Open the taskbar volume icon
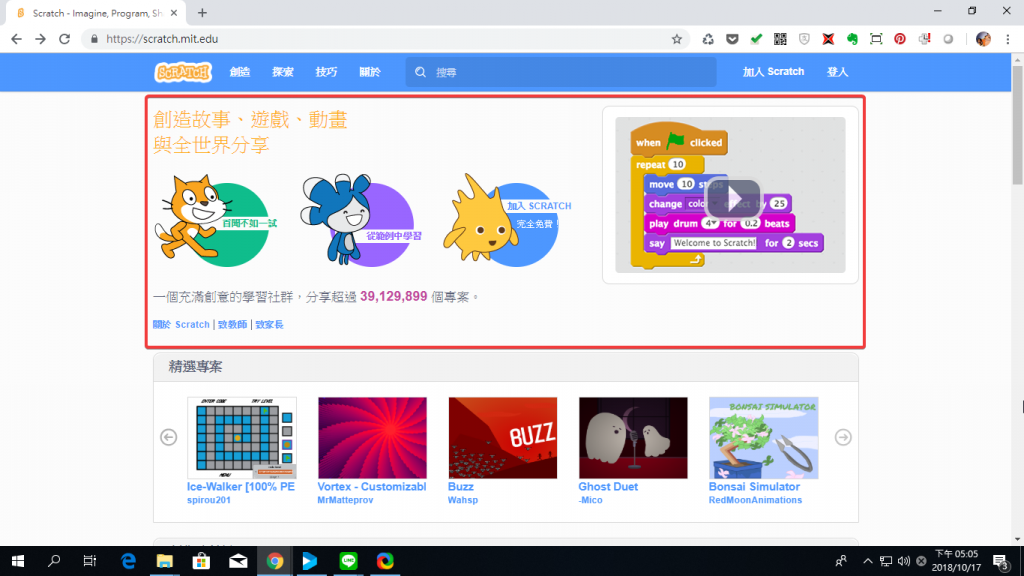 click(904, 561)
